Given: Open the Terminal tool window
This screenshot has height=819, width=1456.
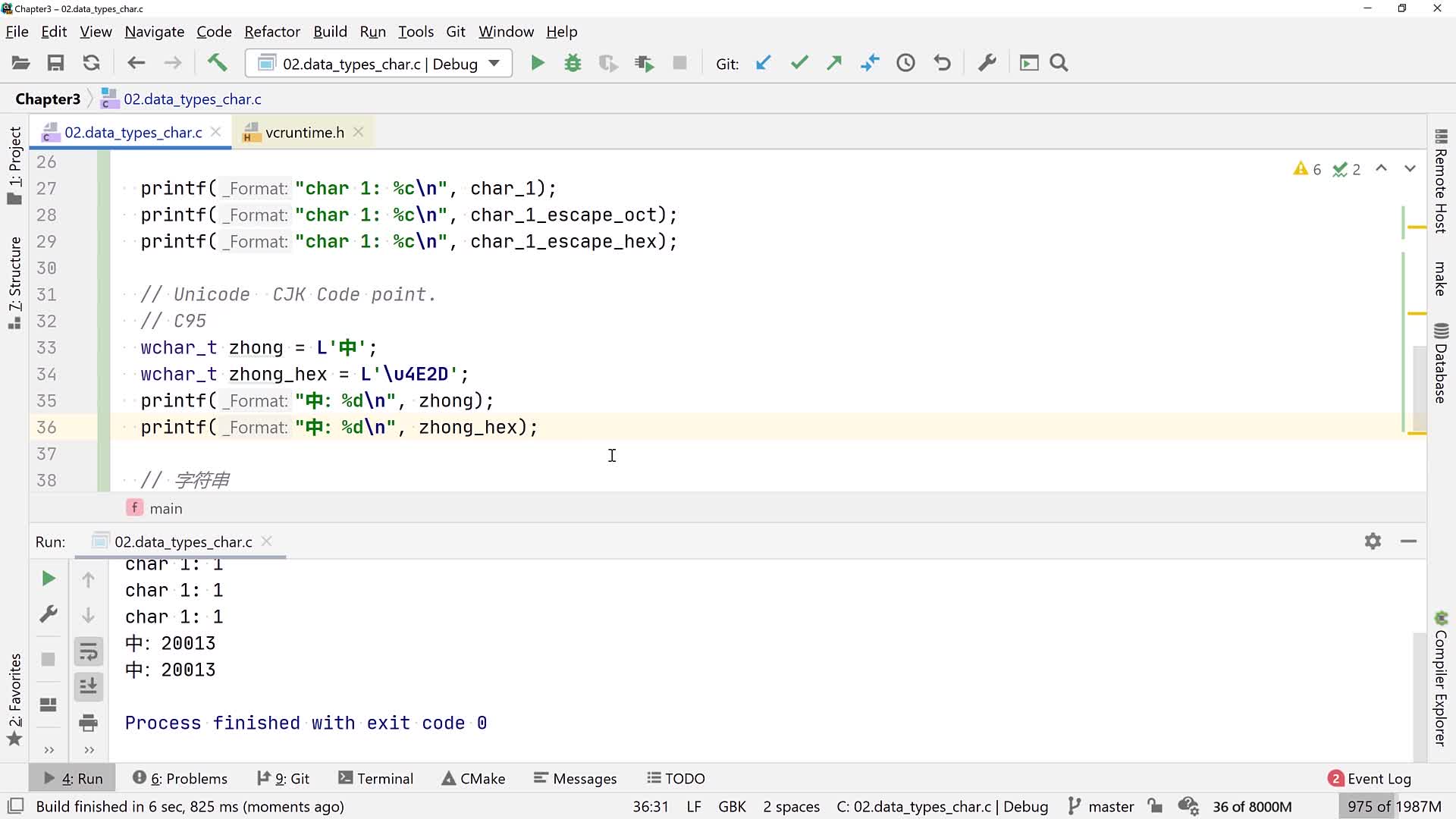Looking at the screenshot, I should tap(376, 779).
